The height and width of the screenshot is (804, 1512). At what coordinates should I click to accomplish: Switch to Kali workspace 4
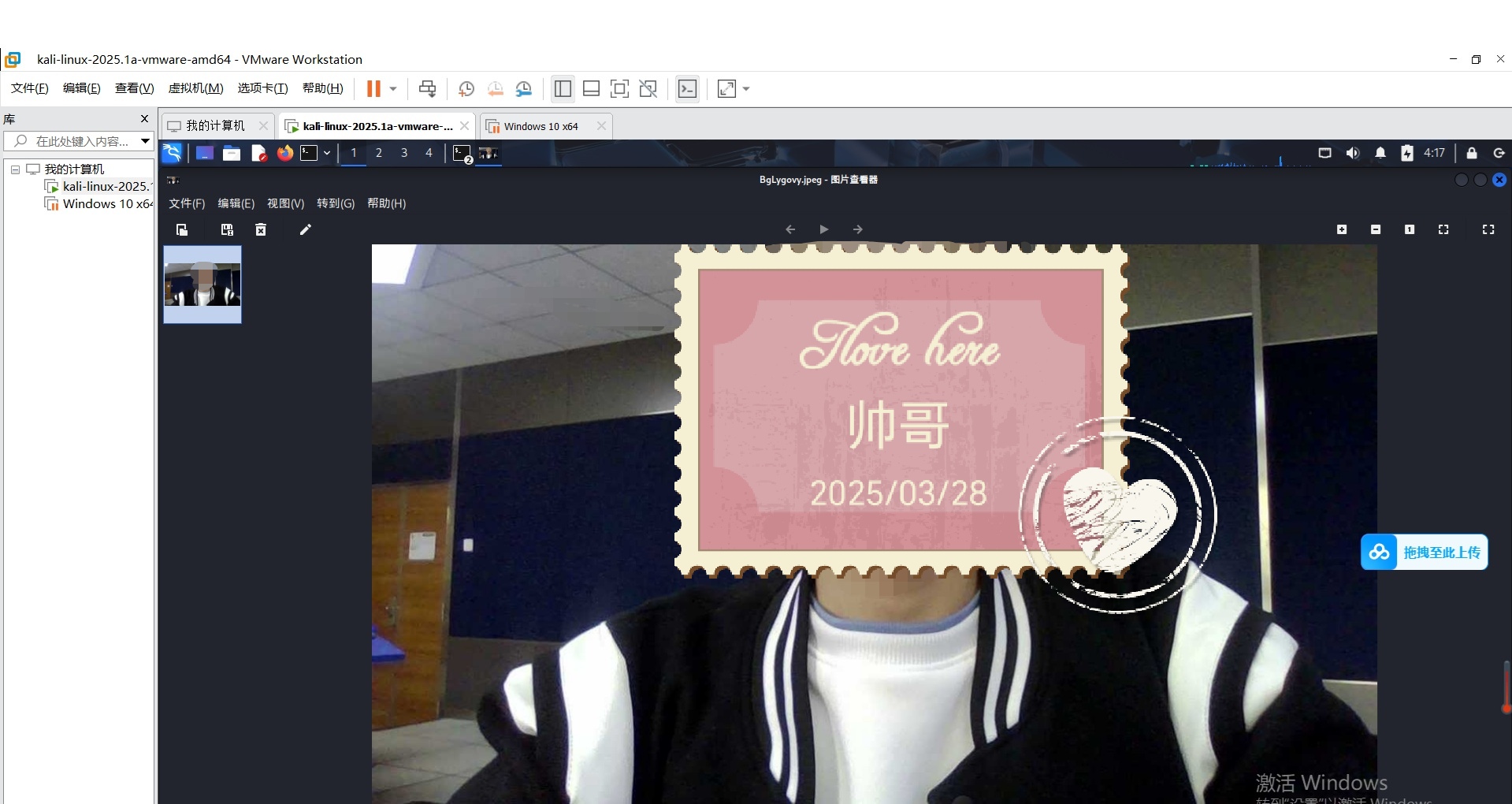click(429, 153)
